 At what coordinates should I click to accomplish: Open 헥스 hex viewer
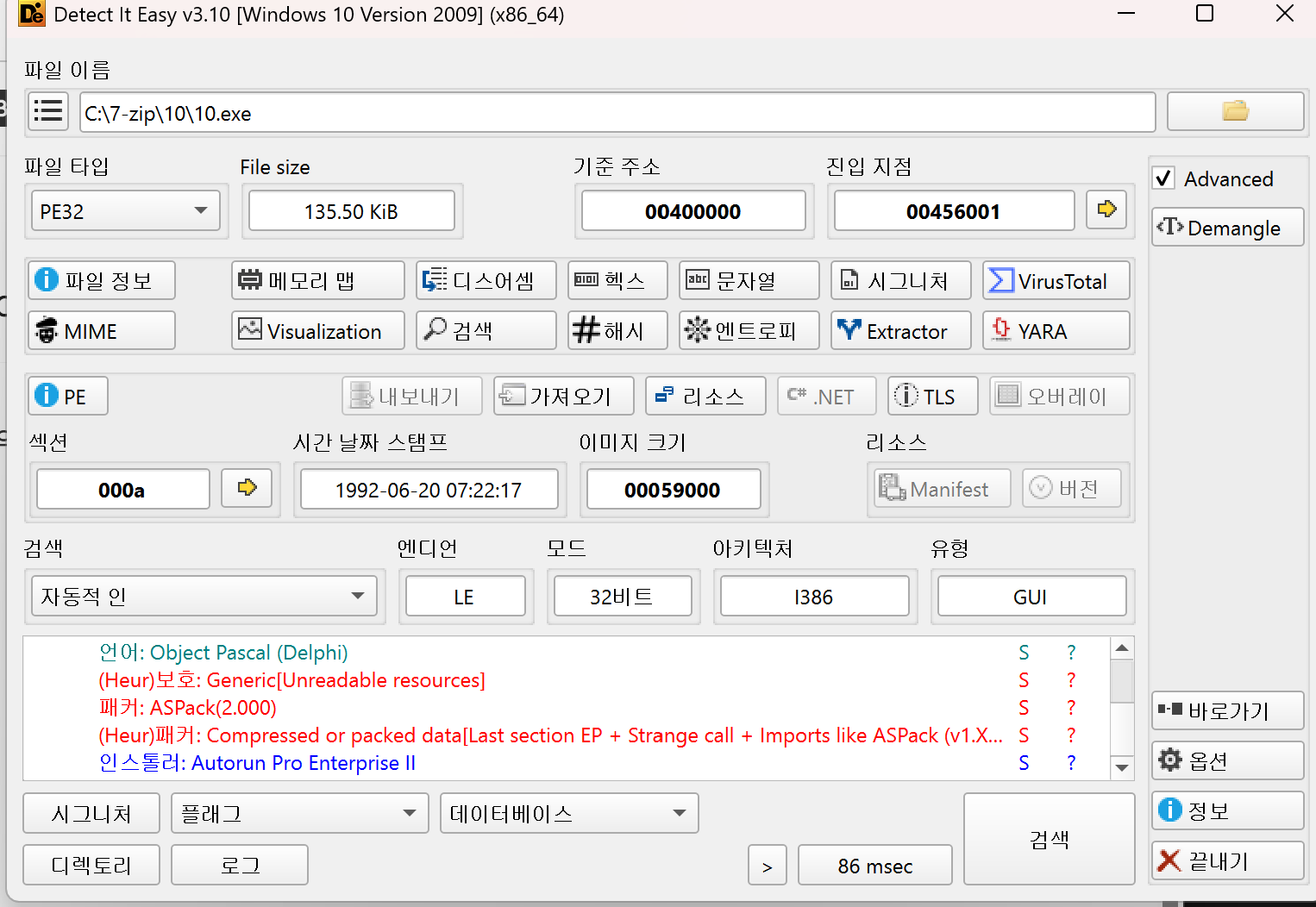pyautogui.click(x=617, y=280)
